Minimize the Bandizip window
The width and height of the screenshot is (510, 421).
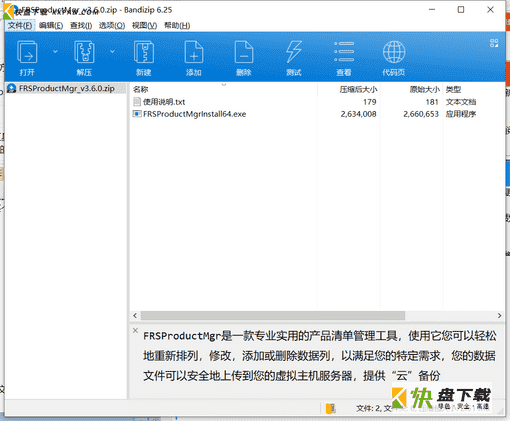pos(432,10)
